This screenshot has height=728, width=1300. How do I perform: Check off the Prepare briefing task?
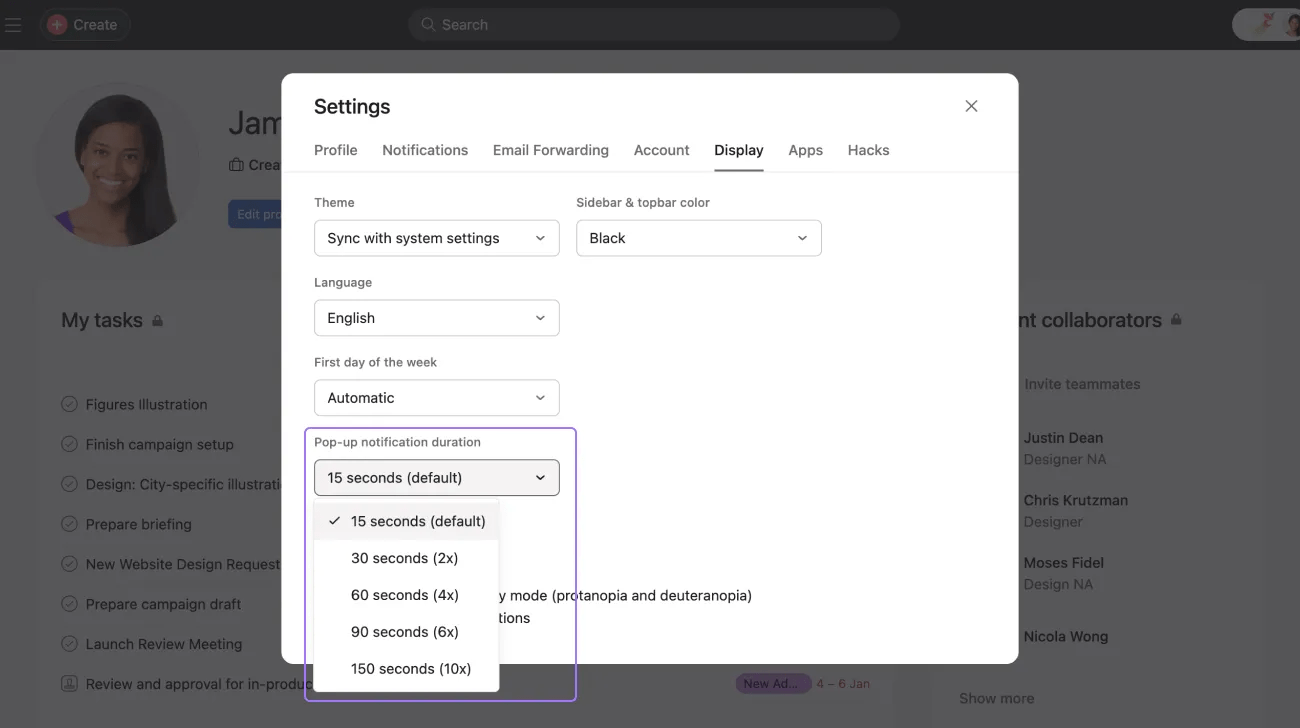tap(69, 524)
